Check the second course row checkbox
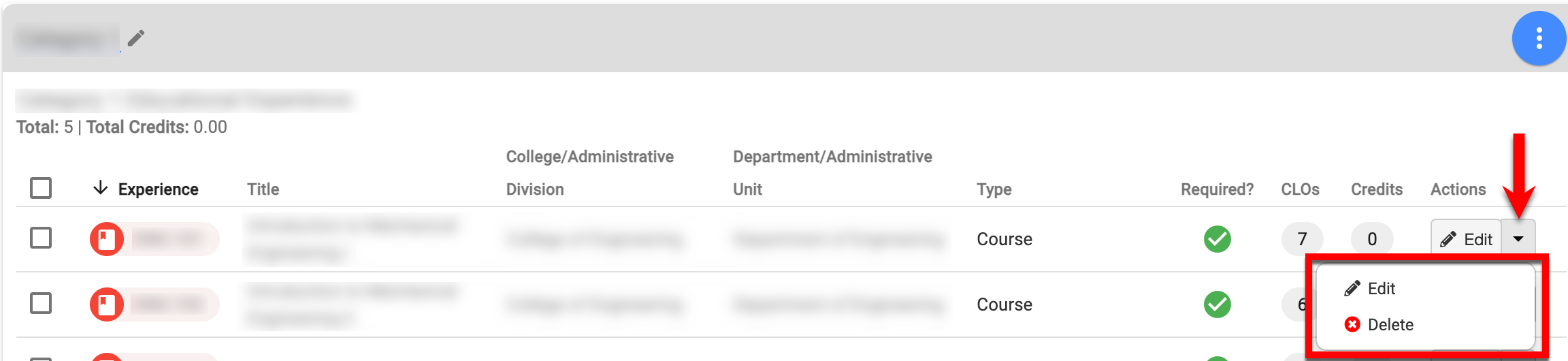 pos(41,304)
